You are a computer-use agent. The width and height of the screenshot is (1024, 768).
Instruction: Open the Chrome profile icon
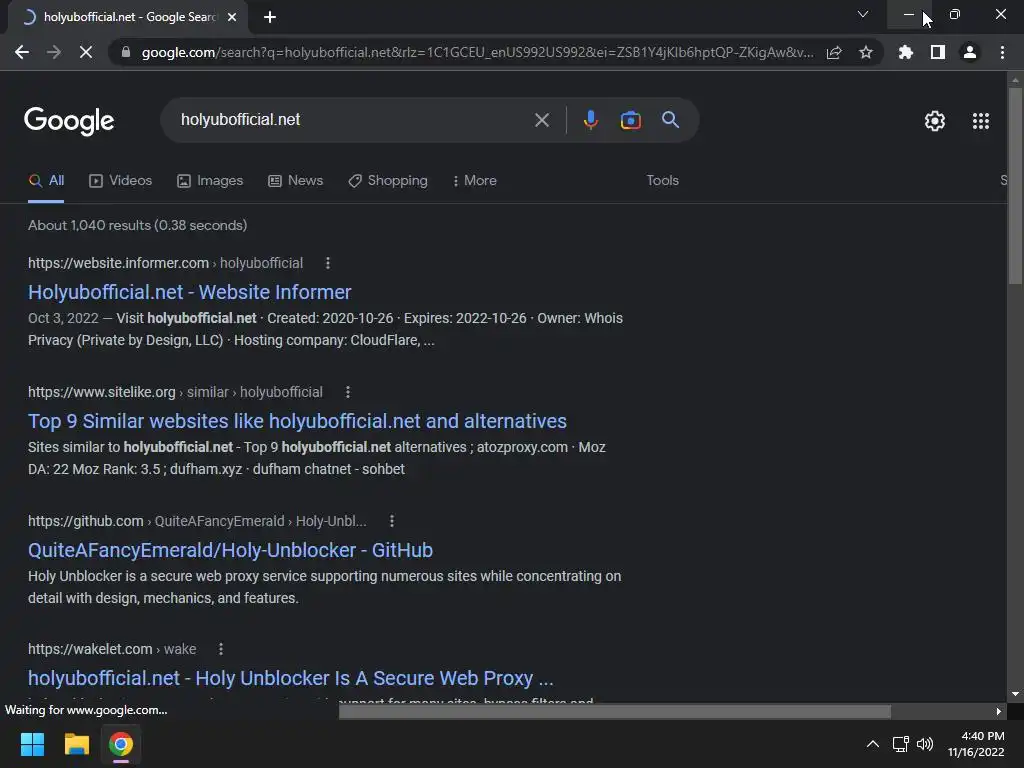tap(970, 52)
